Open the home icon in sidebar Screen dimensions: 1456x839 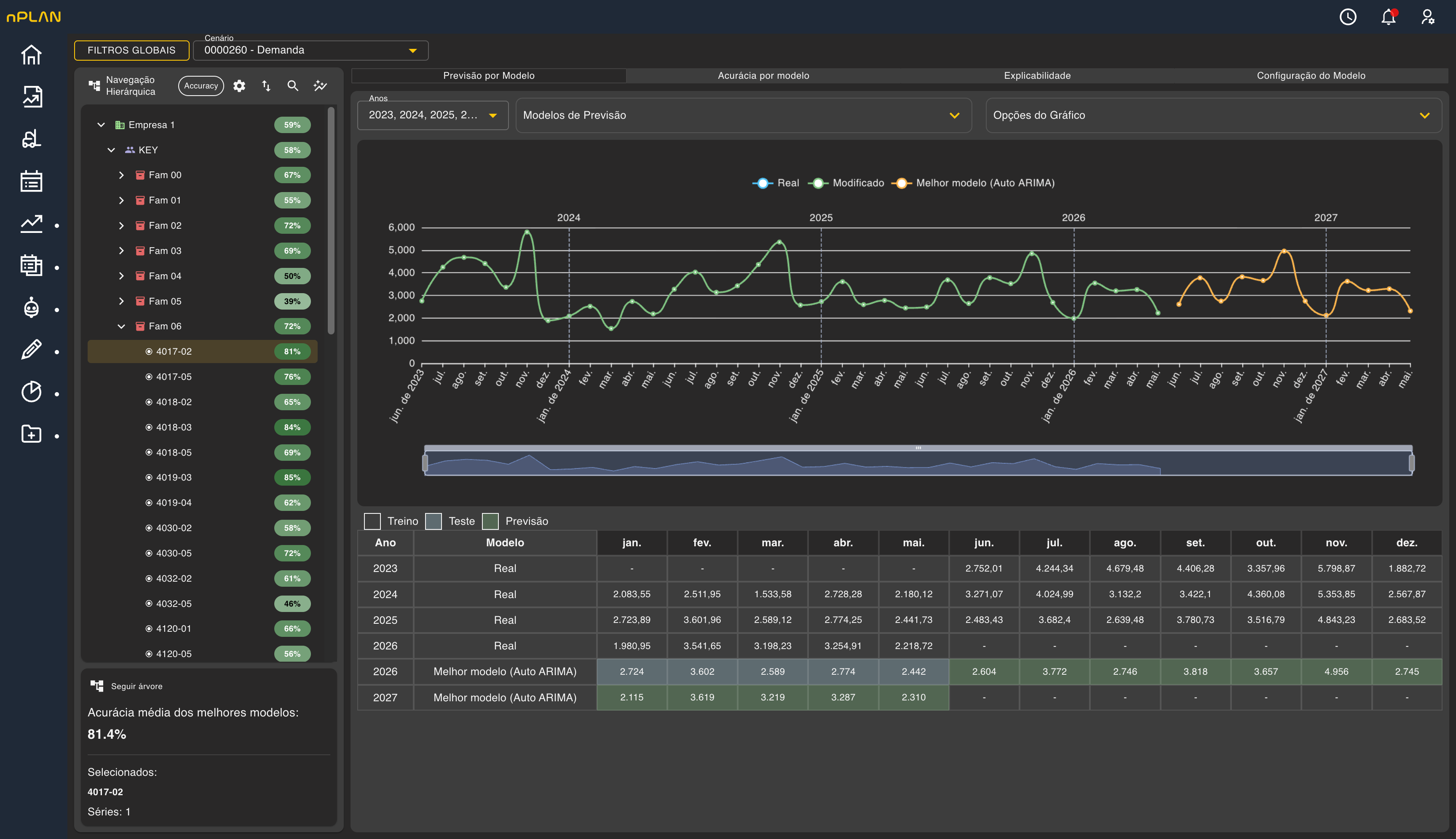point(31,55)
